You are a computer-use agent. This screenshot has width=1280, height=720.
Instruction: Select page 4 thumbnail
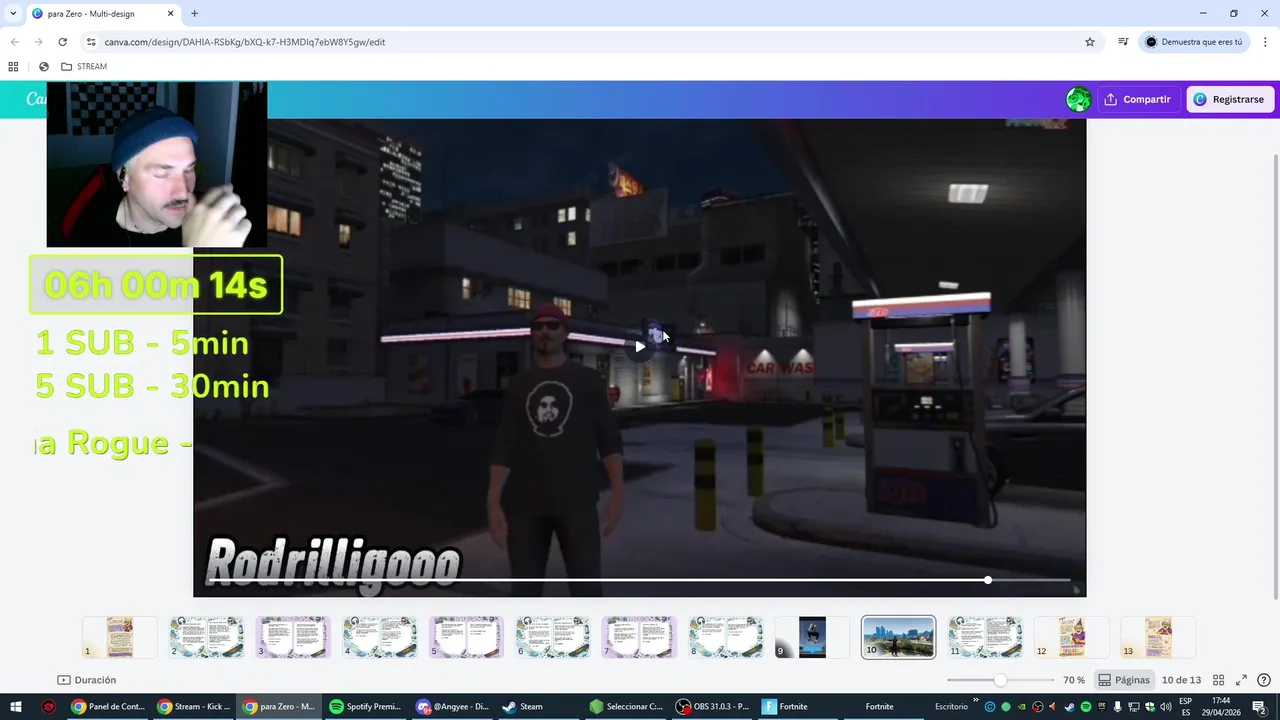pyautogui.click(x=380, y=637)
